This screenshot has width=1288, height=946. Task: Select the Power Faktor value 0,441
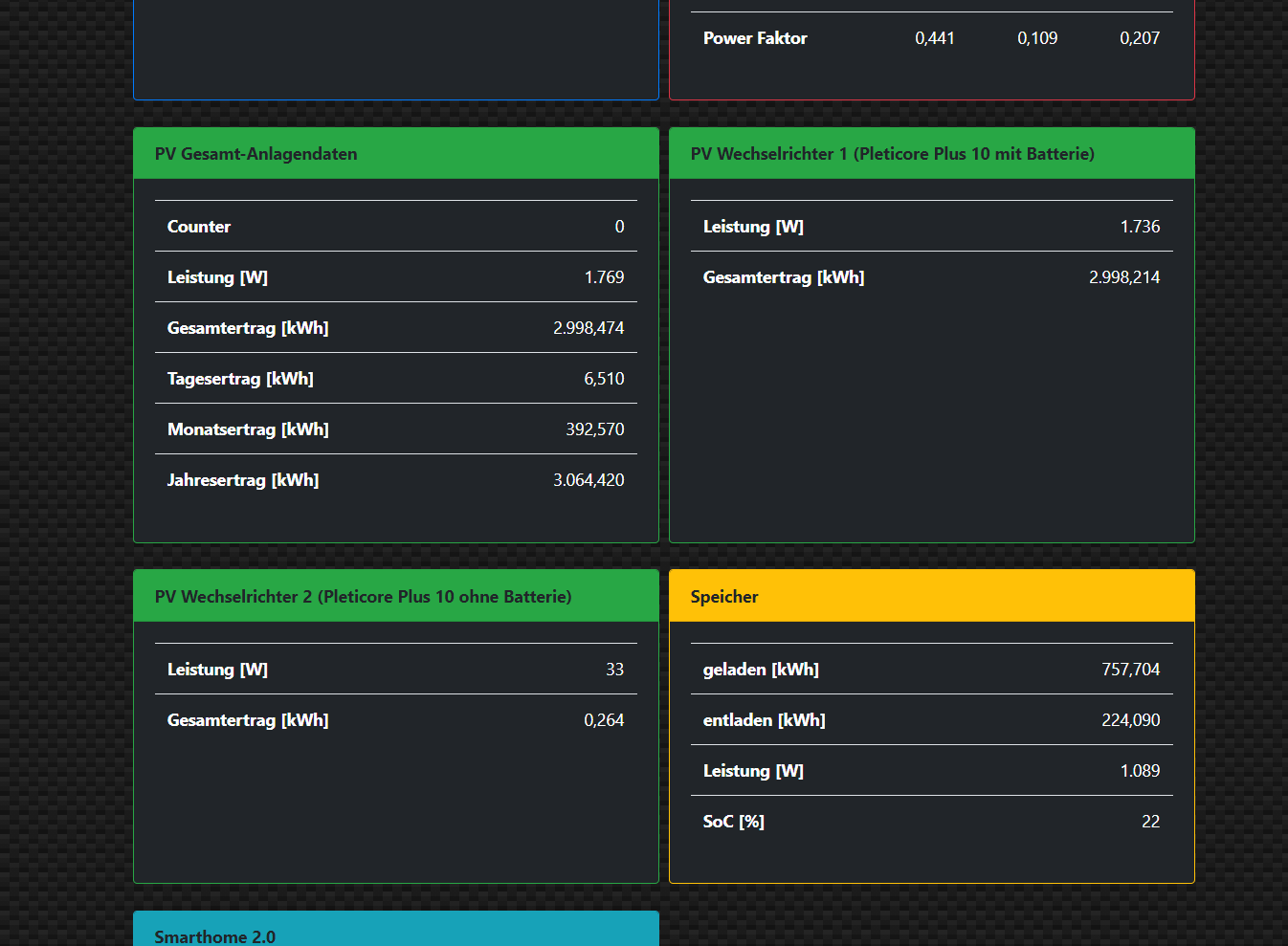pos(934,38)
